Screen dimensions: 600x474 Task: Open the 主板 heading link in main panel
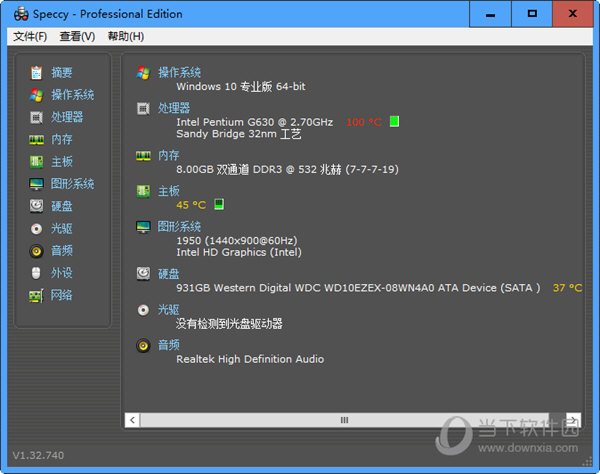coord(169,191)
